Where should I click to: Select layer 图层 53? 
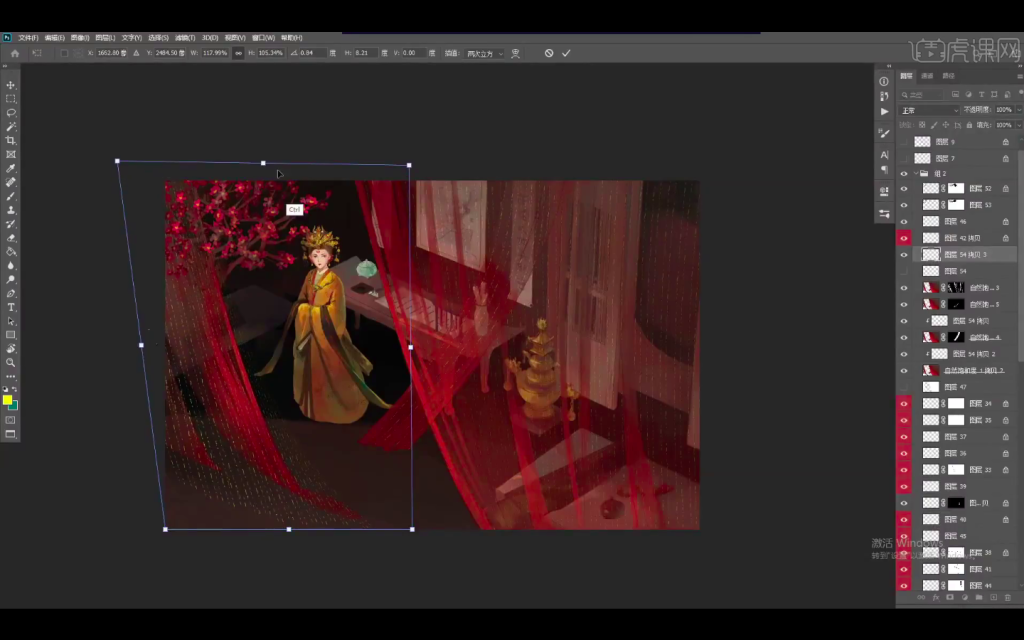(x=980, y=205)
